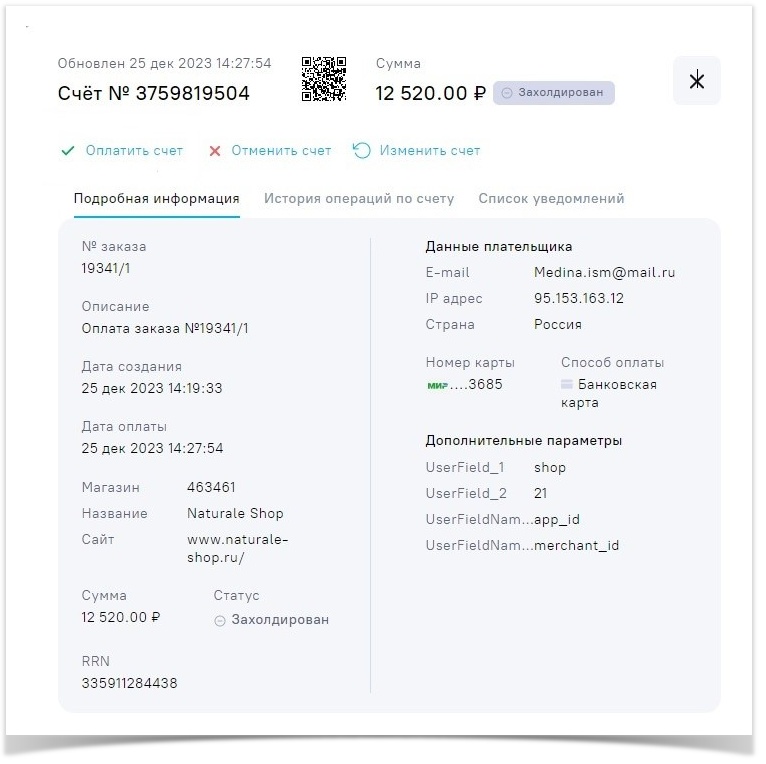The width and height of the screenshot is (766, 764).
Task: Close the invoice details panel
Action: (x=697, y=81)
